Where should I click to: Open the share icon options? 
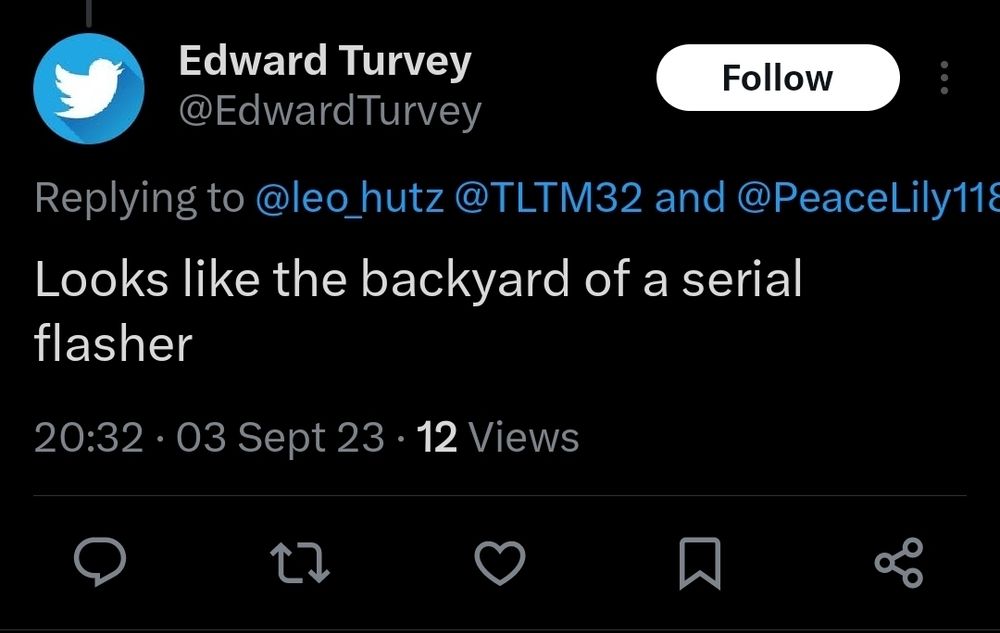[x=899, y=563]
